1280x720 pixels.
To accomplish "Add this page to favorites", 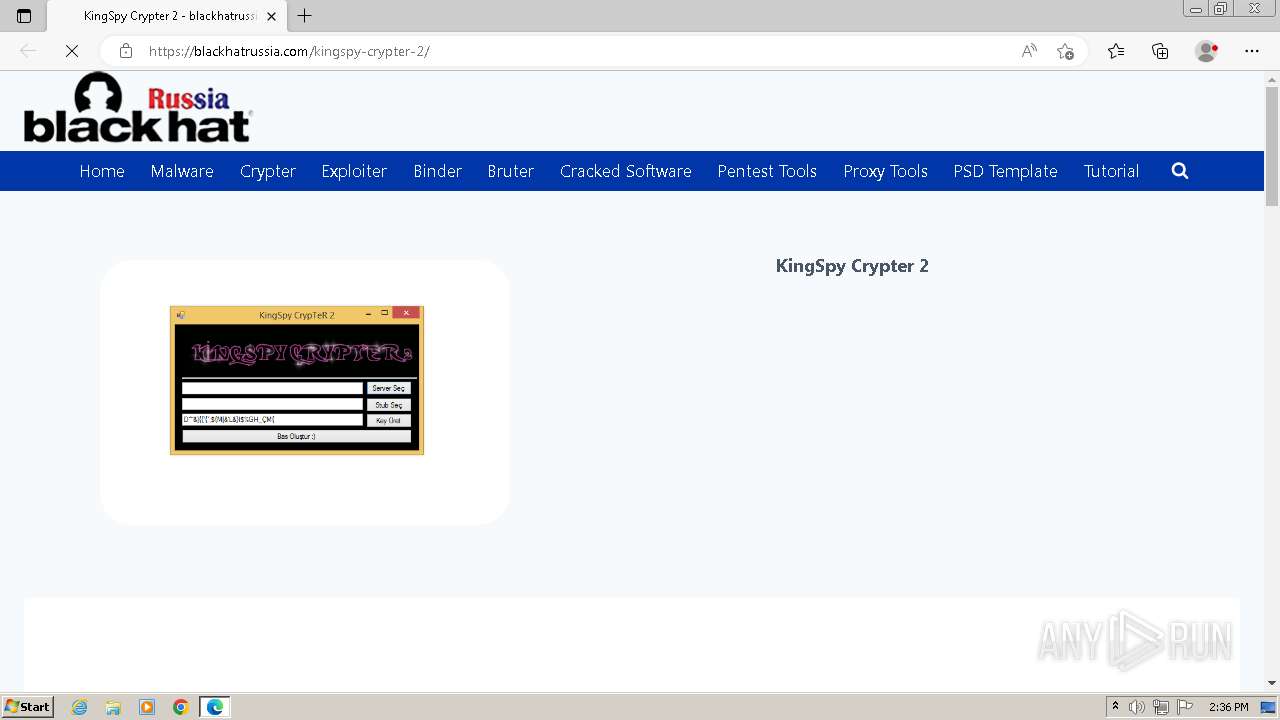I will [1066, 51].
